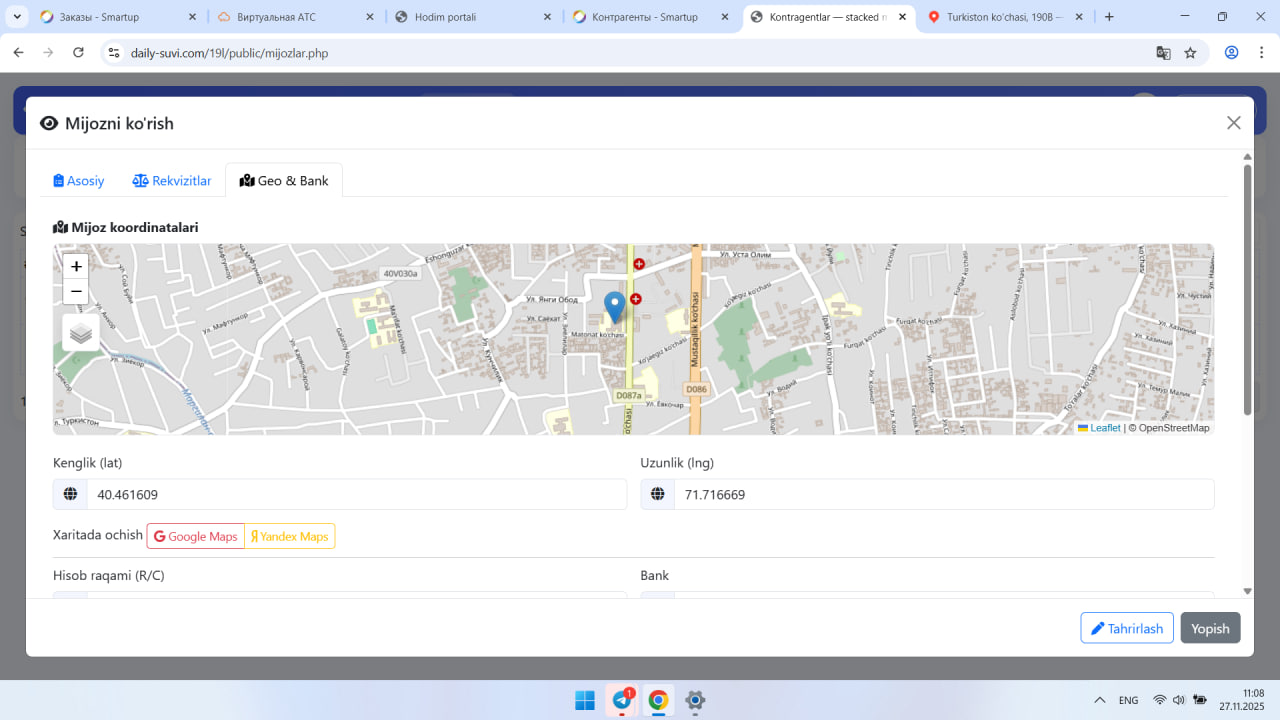Image resolution: width=1280 pixels, height=720 pixels.
Task: Click the modal vertical scrollbar
Action: (1247, 290)
